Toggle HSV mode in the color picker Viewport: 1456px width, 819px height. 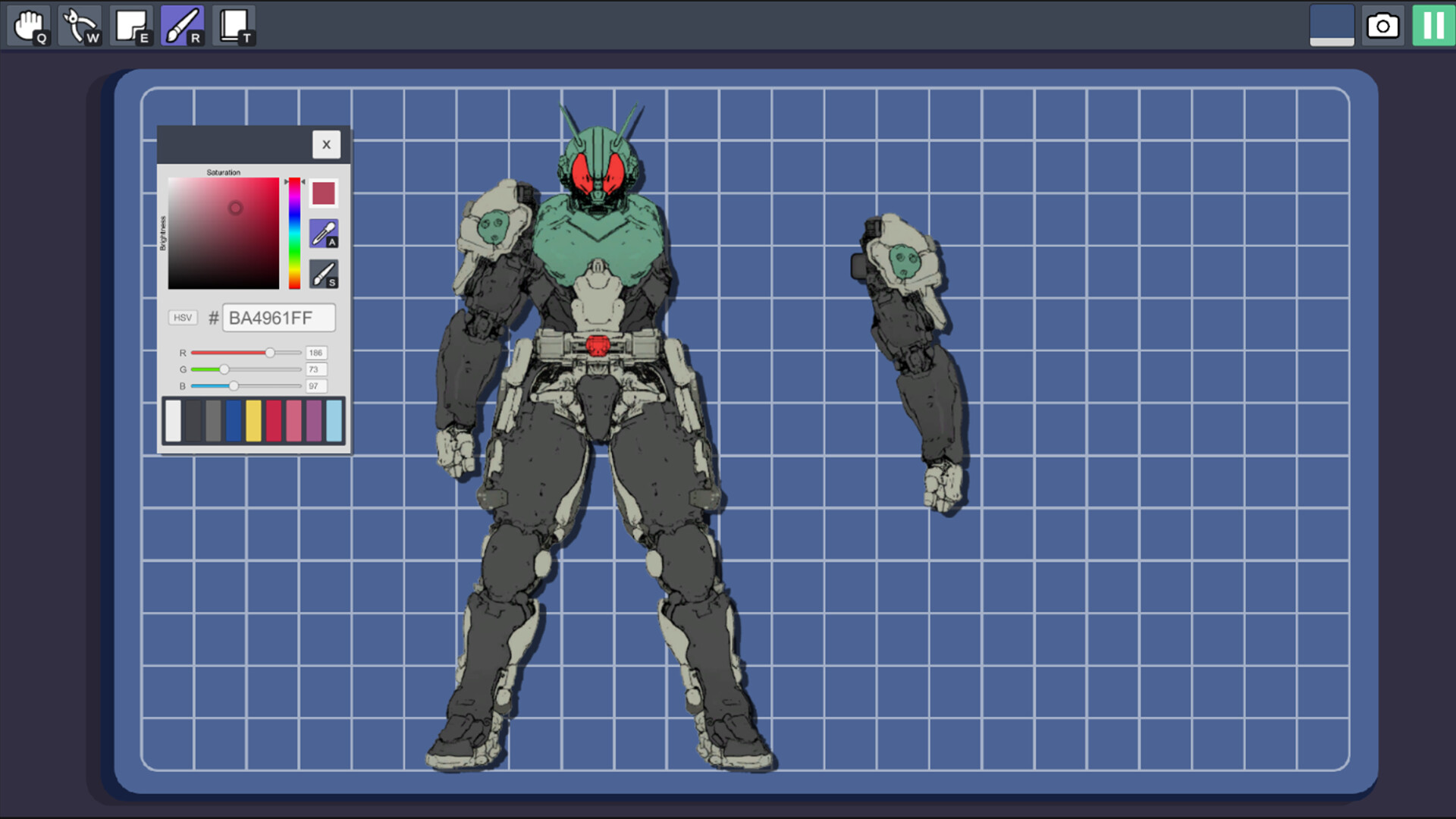182,318
